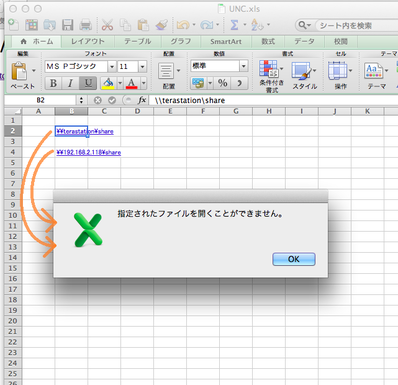Click the fx insert function button
The width and height of the screenshot is (398, 385).
click(142, 100)
